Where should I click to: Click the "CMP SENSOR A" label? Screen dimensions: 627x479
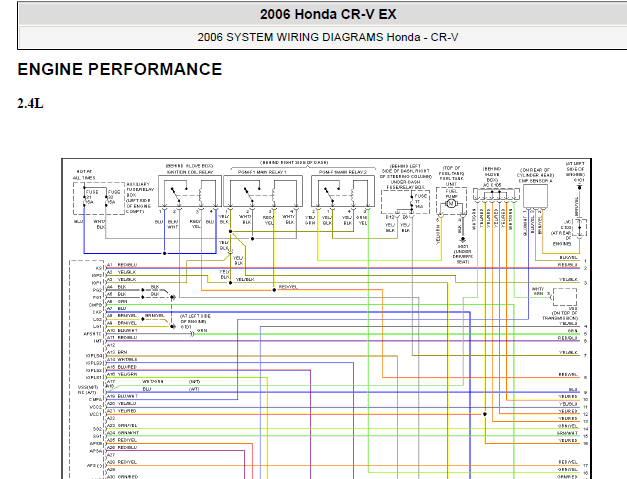(536, 181)
